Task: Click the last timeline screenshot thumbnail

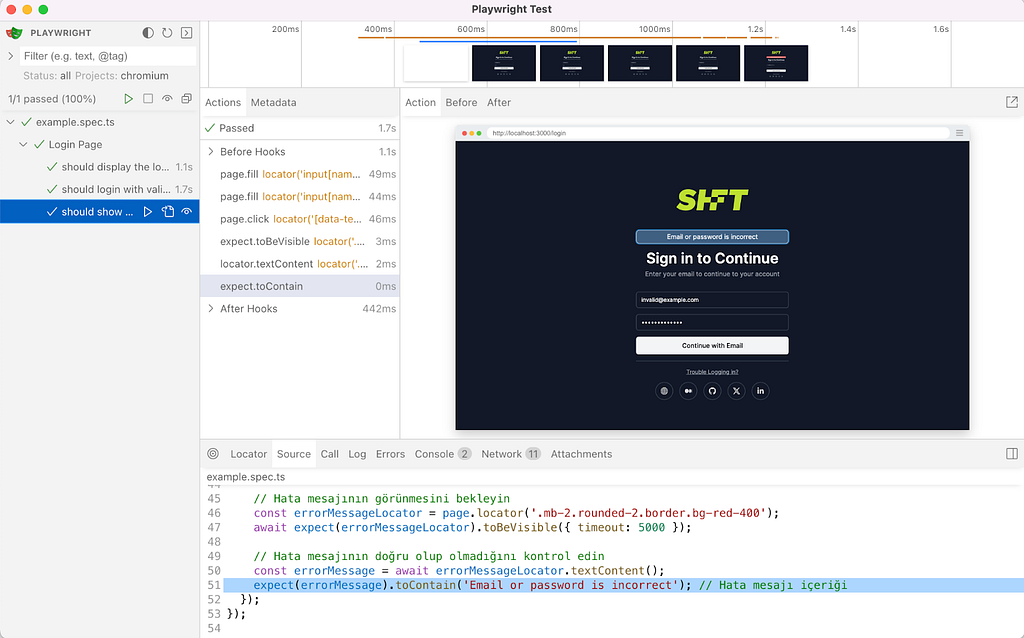Action: click(776, 63)
